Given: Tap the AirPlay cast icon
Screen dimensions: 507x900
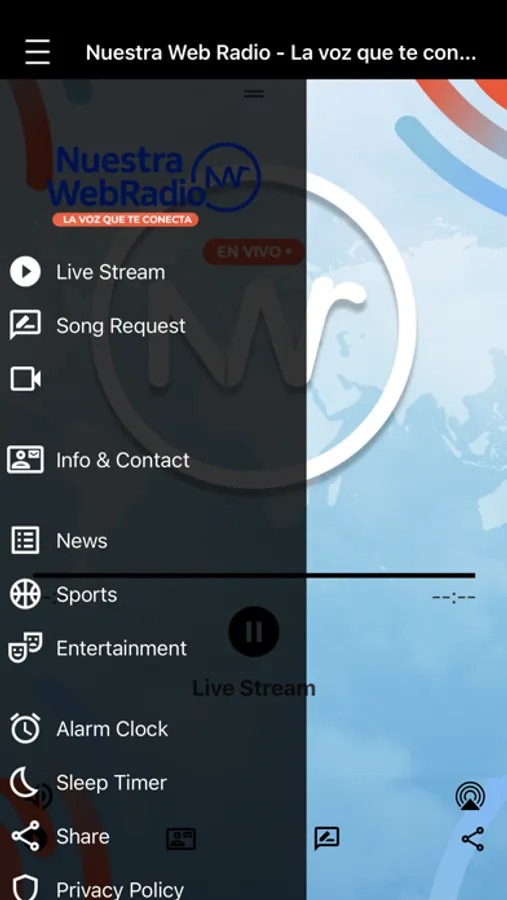Looking at the screenshot, I should coord(470,797).
